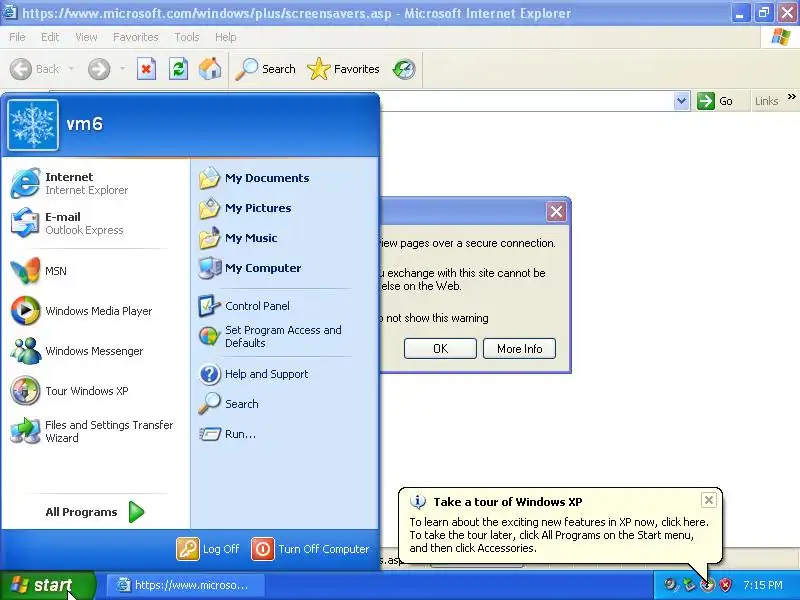Open My Computer
Screen dimensions: 800x600
point(286,268)
